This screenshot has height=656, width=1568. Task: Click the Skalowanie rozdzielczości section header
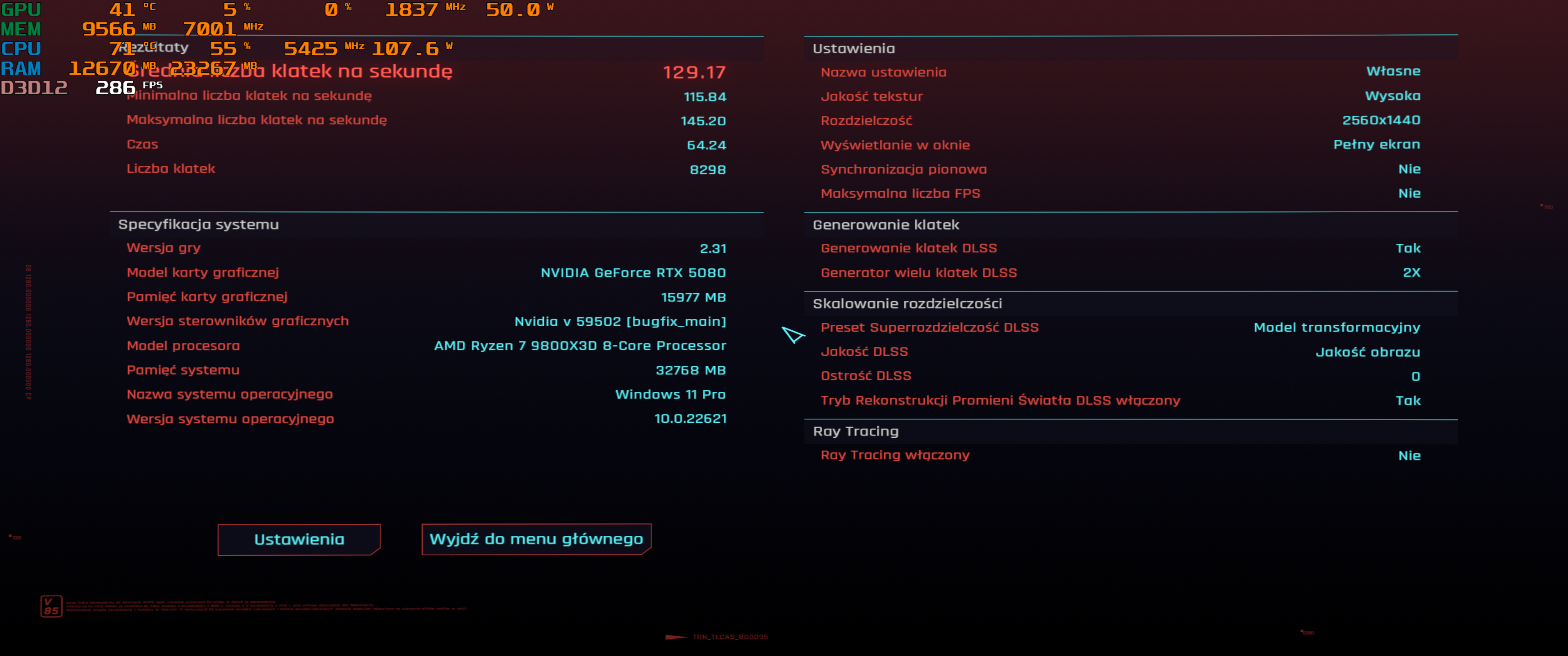tap(907, 304)
